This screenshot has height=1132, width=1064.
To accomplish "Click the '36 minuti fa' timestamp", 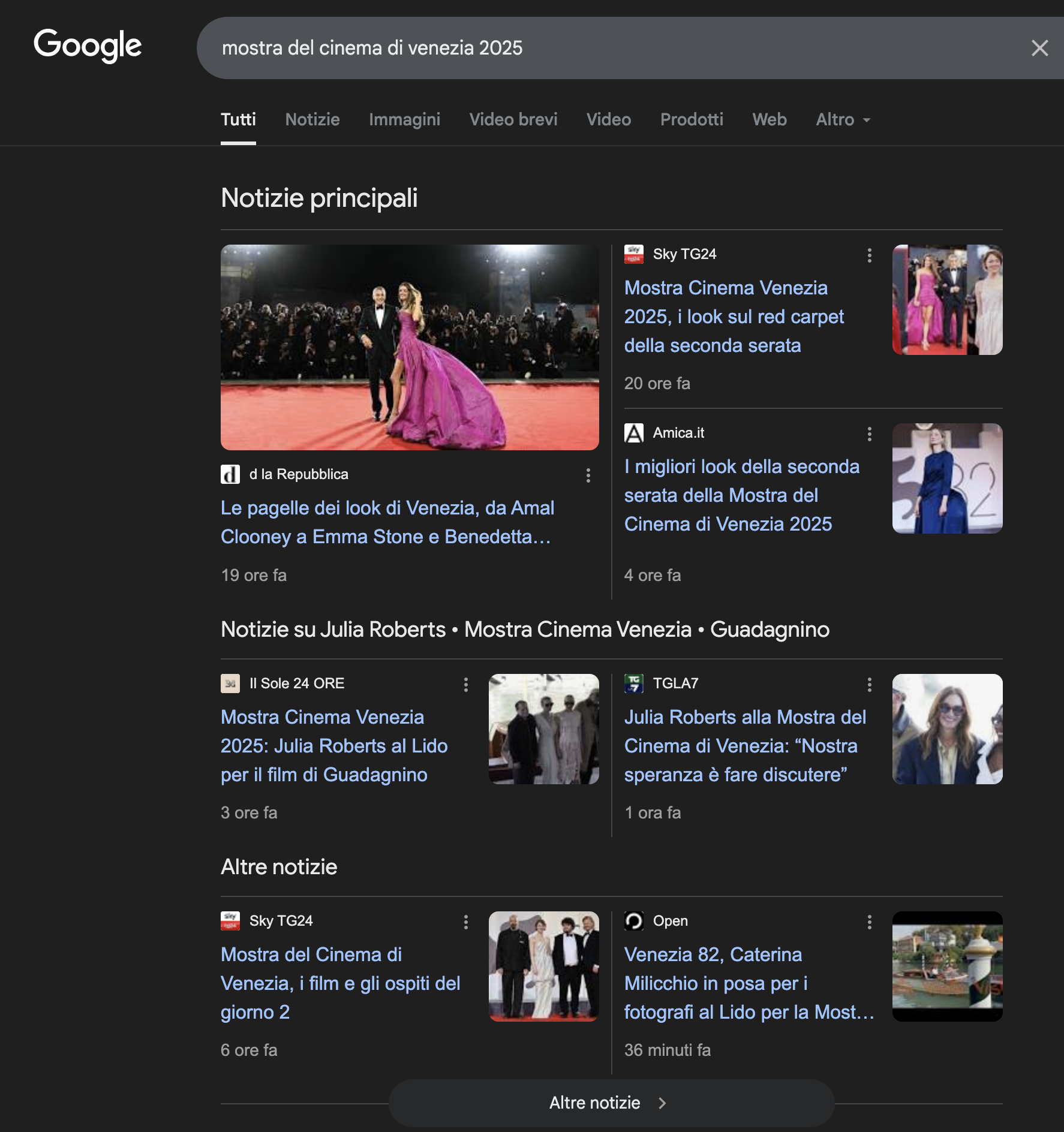I will (668, 1050).
